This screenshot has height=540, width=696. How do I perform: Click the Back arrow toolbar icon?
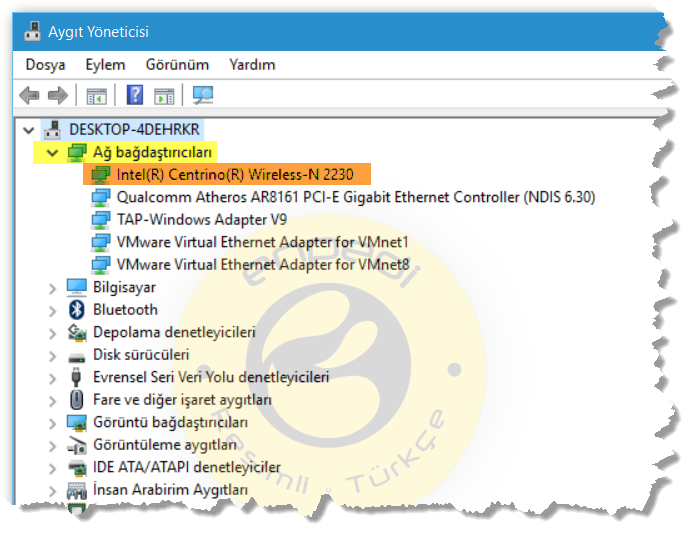tap(30, 95)
